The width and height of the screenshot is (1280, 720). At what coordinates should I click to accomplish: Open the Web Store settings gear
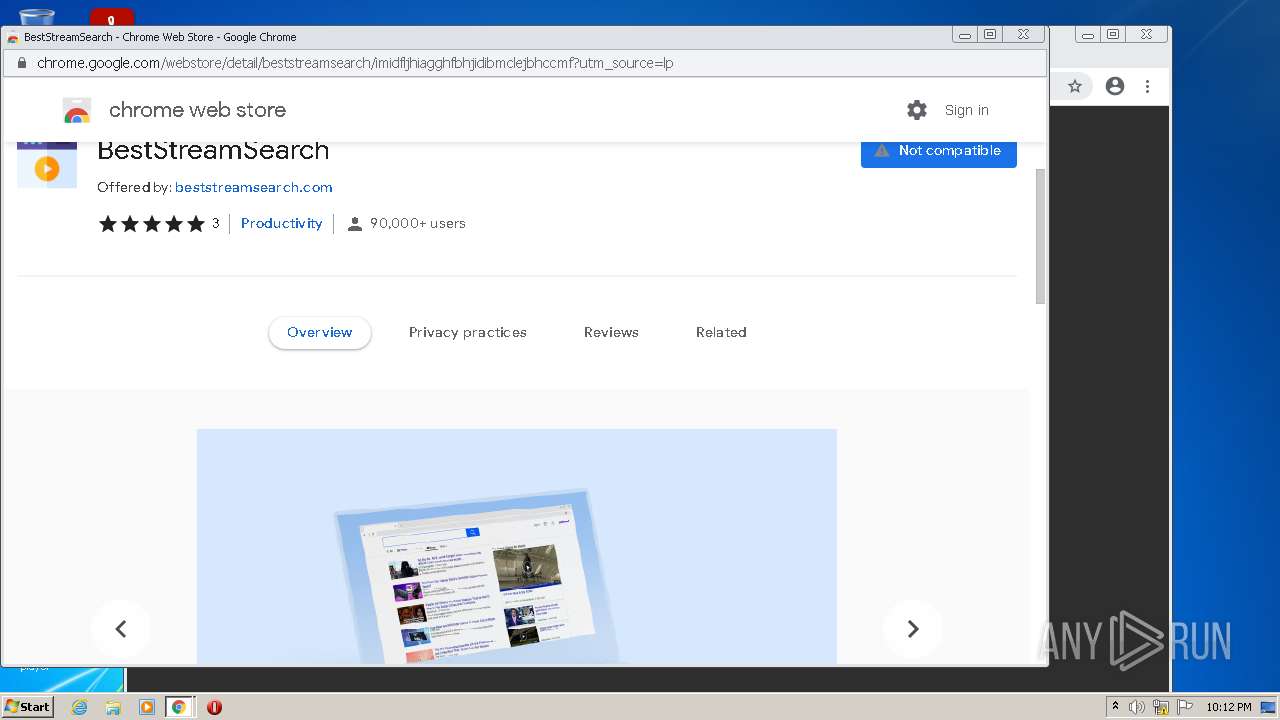[917, 110]
